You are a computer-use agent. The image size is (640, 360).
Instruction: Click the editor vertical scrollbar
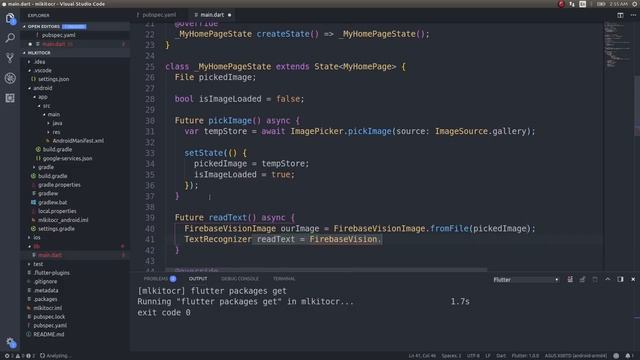click(x=637, y=106)
